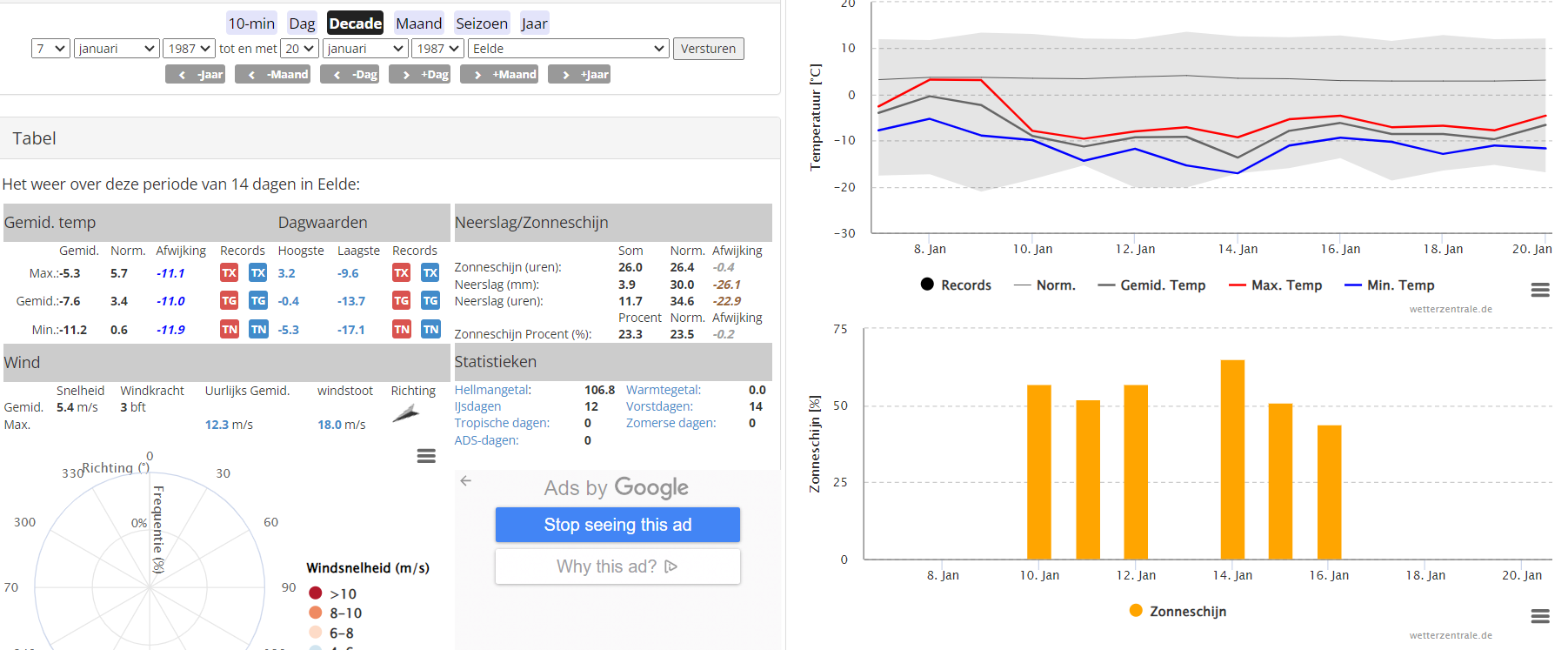
Task: Open start day dropdown showing 7
Action: click(50, 49)
